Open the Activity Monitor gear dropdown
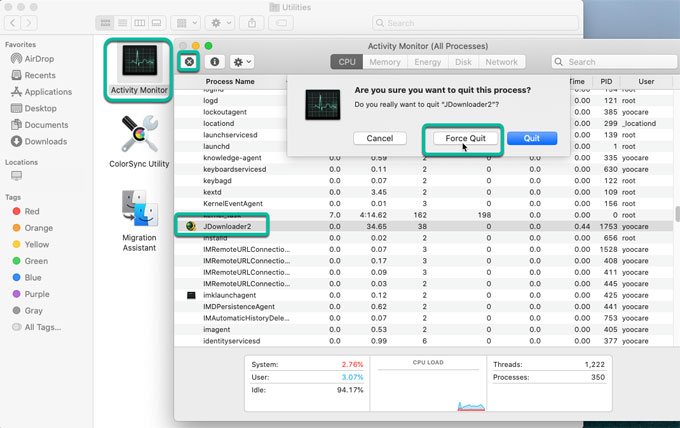 coord(241,62)
